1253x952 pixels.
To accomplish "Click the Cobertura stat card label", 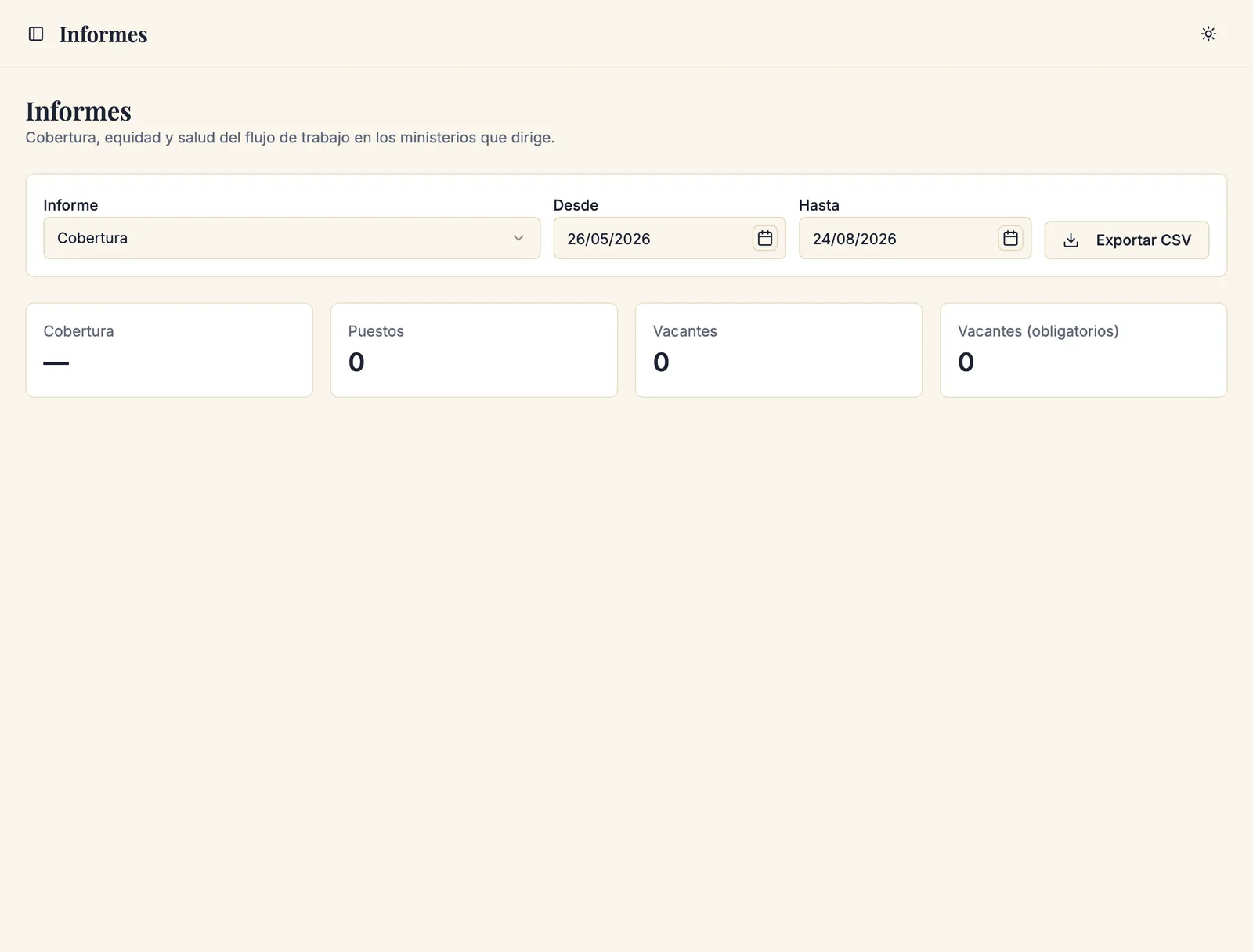I will point(78,331).
